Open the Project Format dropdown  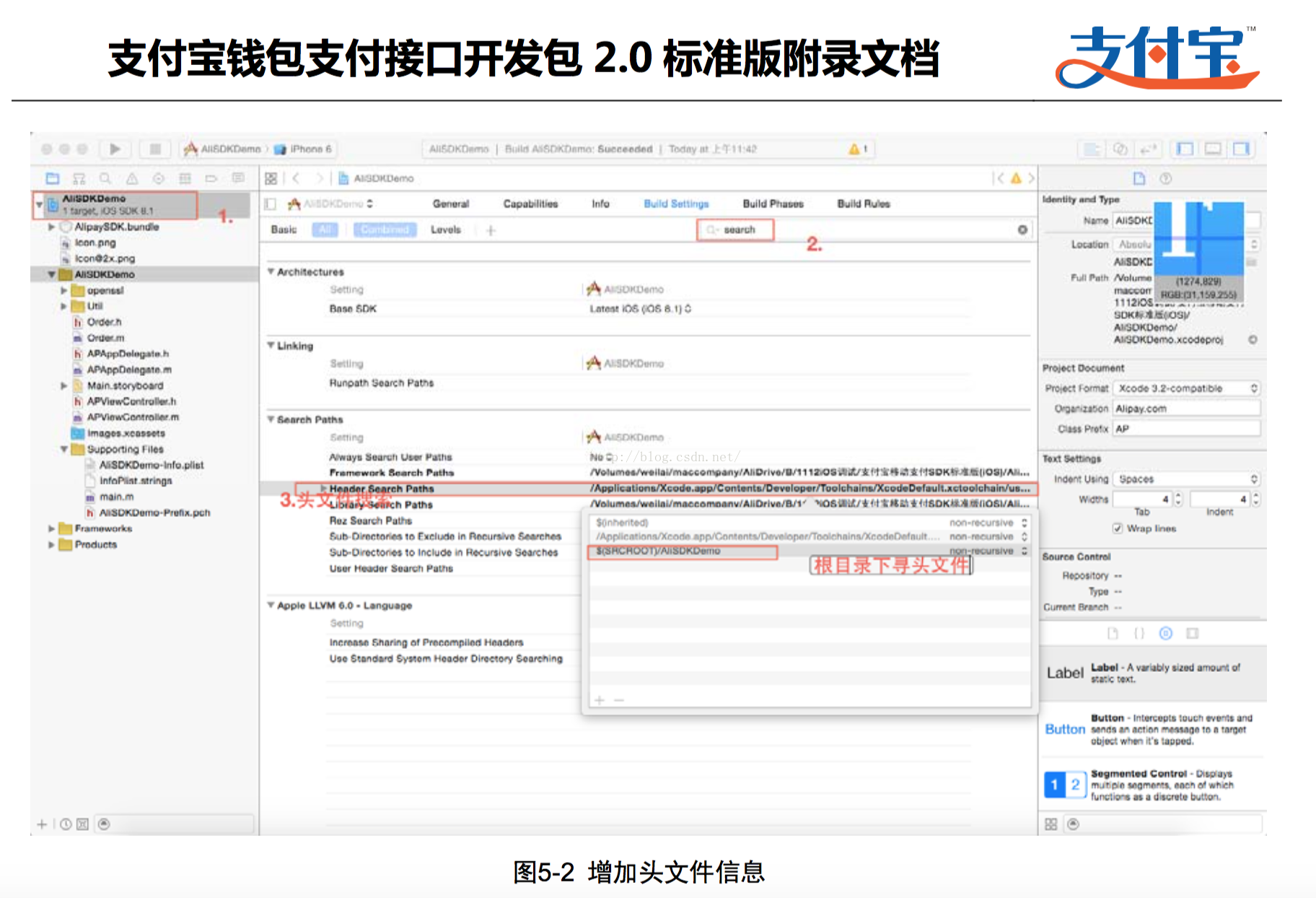click(x=1187, y=388)
